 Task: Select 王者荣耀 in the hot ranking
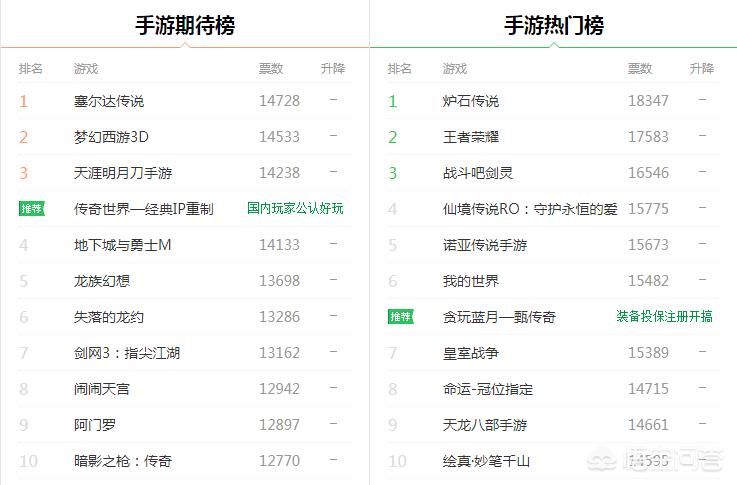click(x=471, y=137)
